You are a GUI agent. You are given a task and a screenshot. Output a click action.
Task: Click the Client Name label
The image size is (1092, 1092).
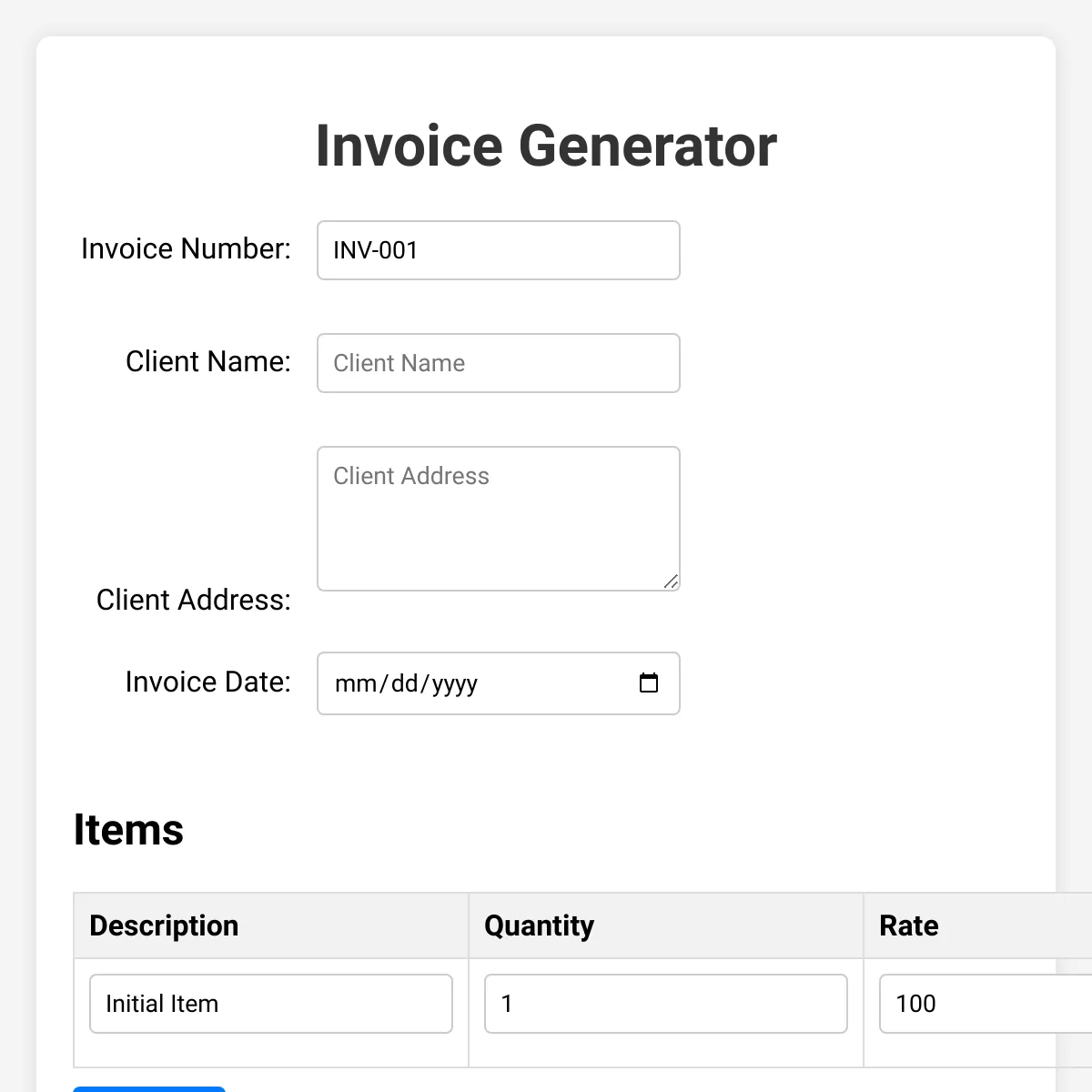pos(208,361)
